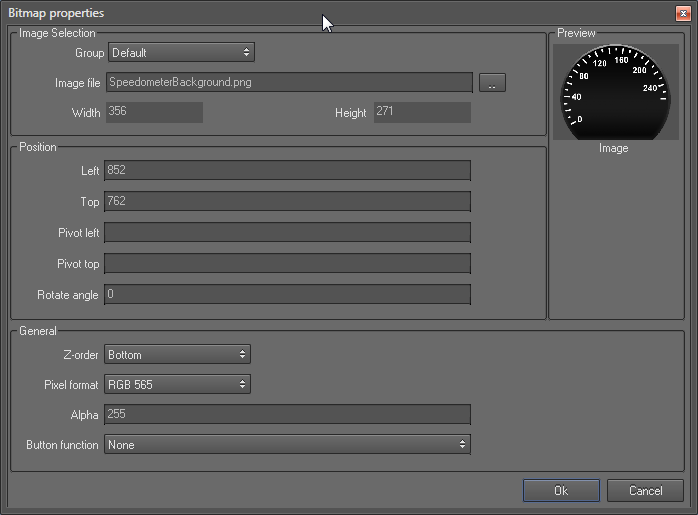Browse for image file with ellipsis button
The height and width of the screenshot is (515, 698).
point(492,83)
